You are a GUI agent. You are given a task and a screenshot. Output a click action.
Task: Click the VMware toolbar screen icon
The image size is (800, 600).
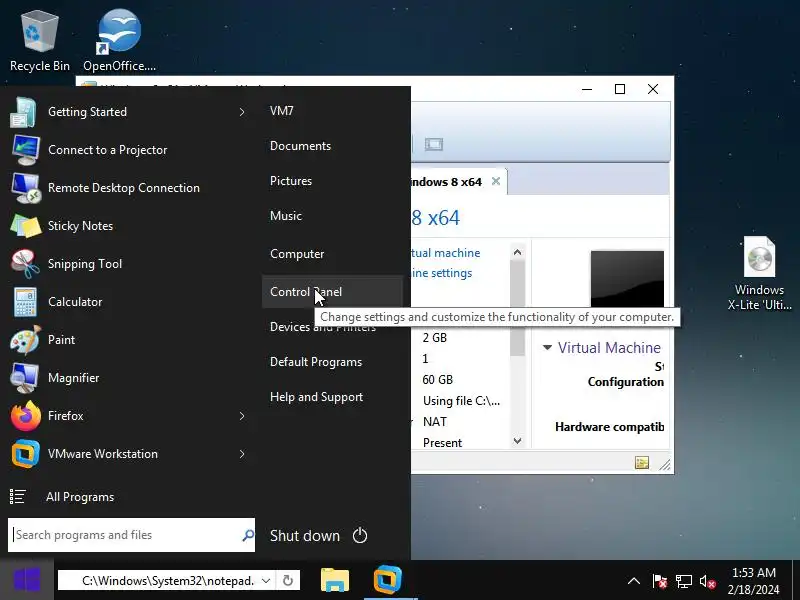434,144
